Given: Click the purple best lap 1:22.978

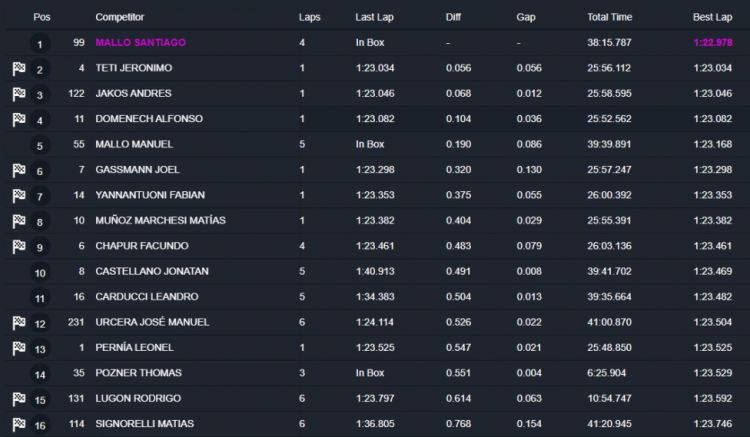Looking at the screenshot, I should pos(712,43).
